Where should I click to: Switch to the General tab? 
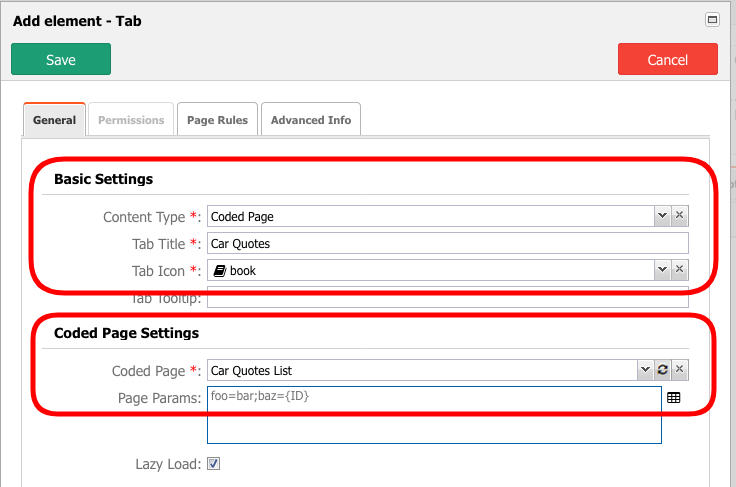tap(54, 120)
